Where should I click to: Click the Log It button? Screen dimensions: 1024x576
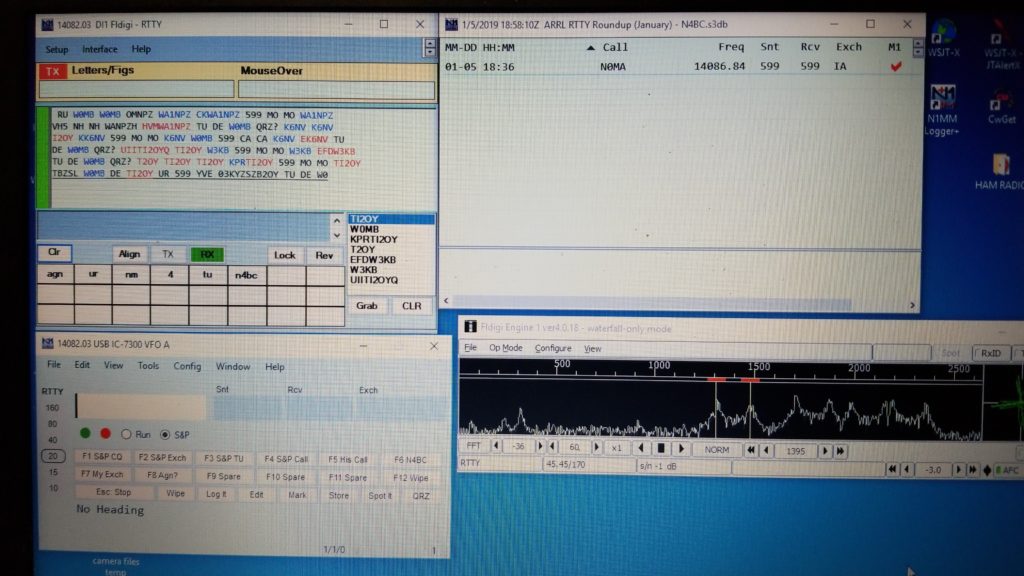pyautogui.click(x=216, y=494)
